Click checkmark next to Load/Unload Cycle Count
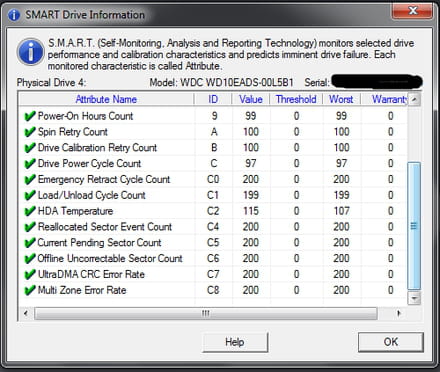This screenshot has height=372, width=440. 30,195
